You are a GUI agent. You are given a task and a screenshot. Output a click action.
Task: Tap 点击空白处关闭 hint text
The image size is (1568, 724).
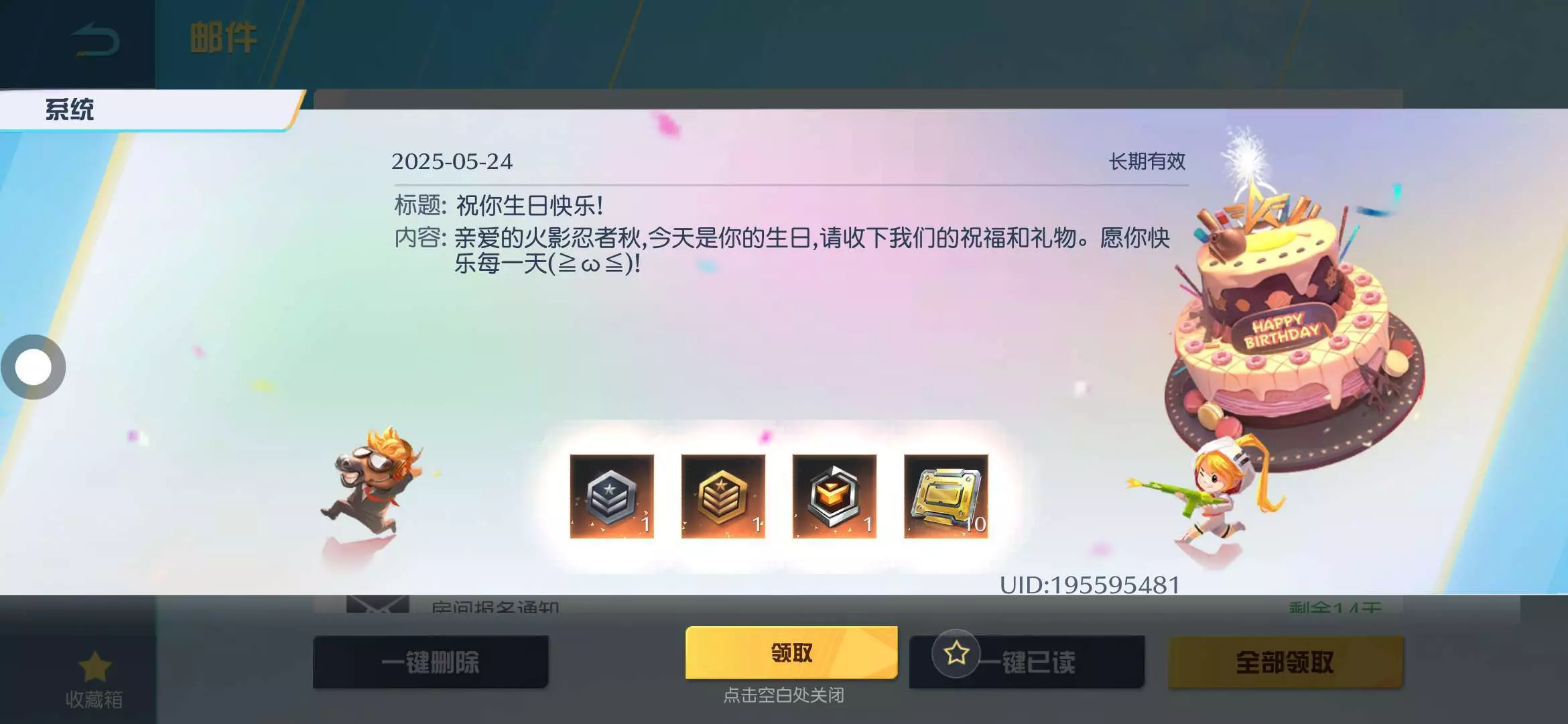click(x=783, y=695)
